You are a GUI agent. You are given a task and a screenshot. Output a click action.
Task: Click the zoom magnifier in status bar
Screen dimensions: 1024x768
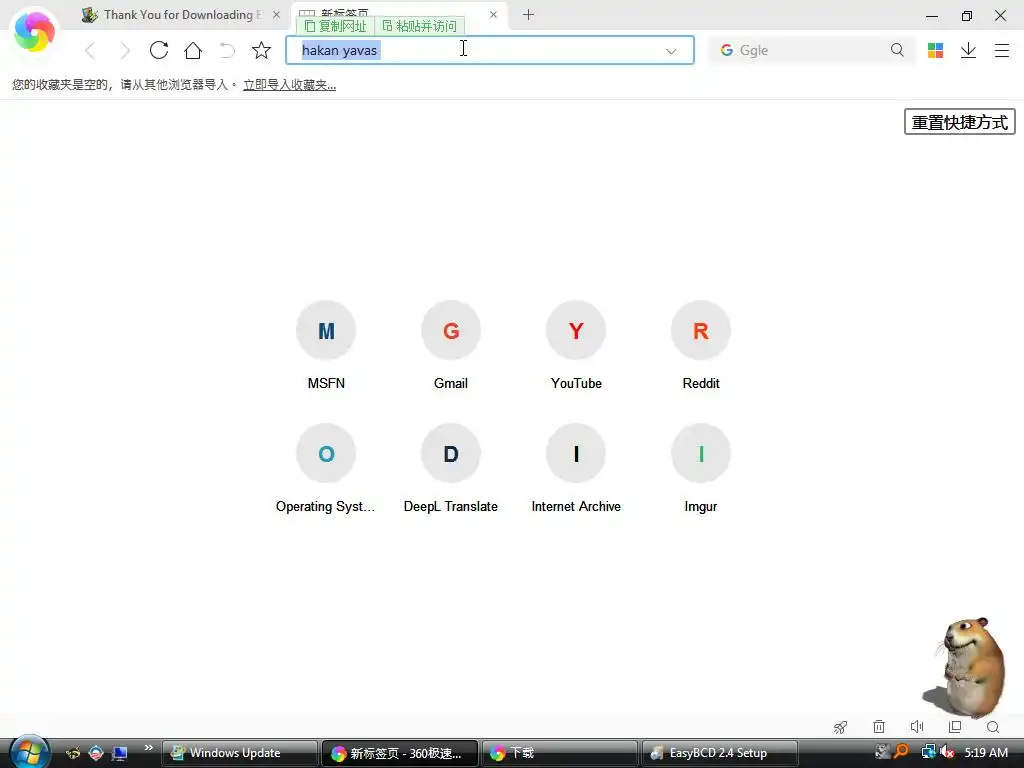(993, 727)
